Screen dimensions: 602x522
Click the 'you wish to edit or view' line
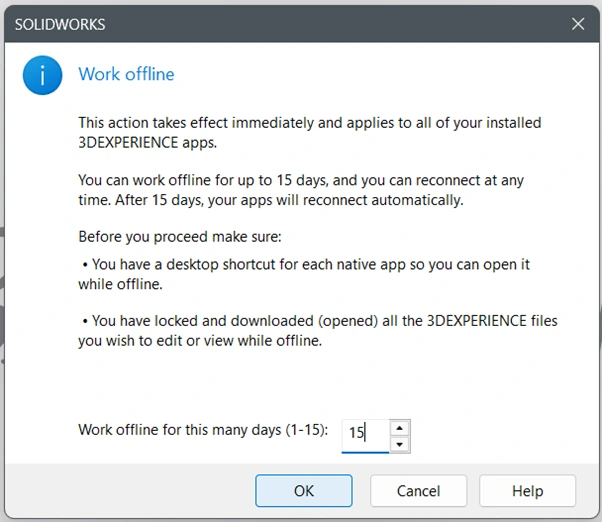pyautogui.click(x=200, y=341)
